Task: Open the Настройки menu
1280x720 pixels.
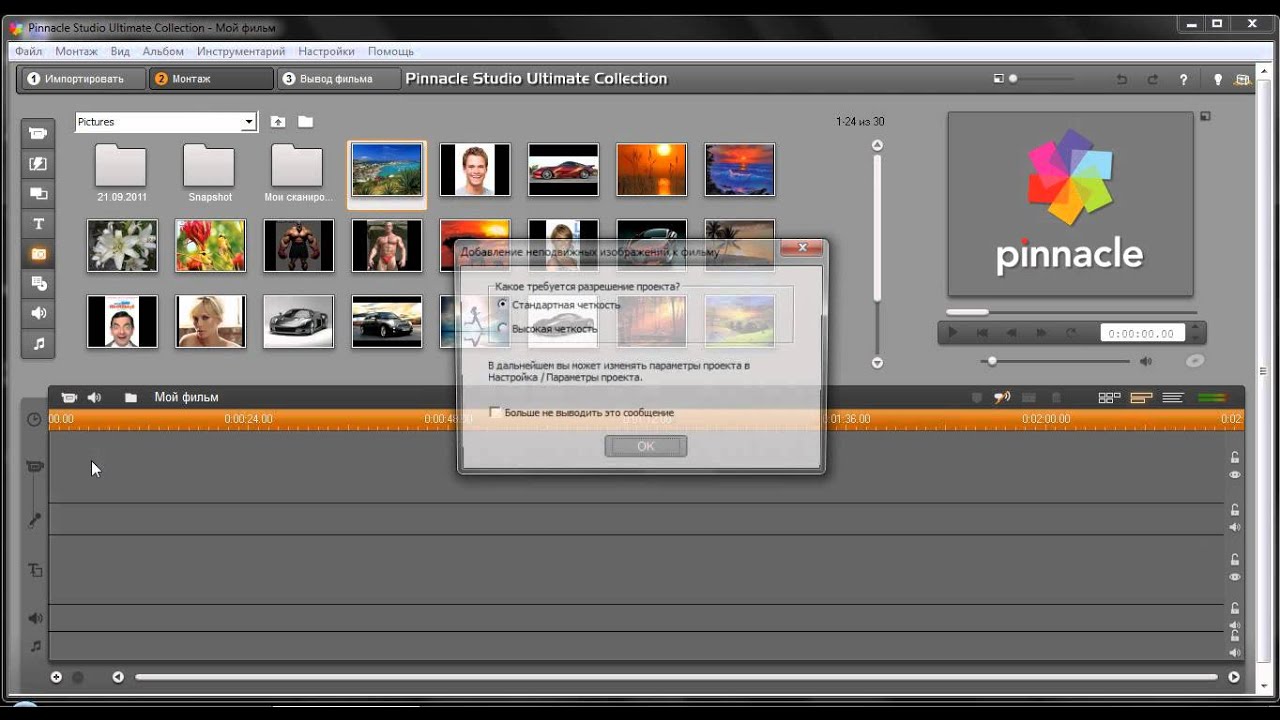Action: tap(326, 51)
